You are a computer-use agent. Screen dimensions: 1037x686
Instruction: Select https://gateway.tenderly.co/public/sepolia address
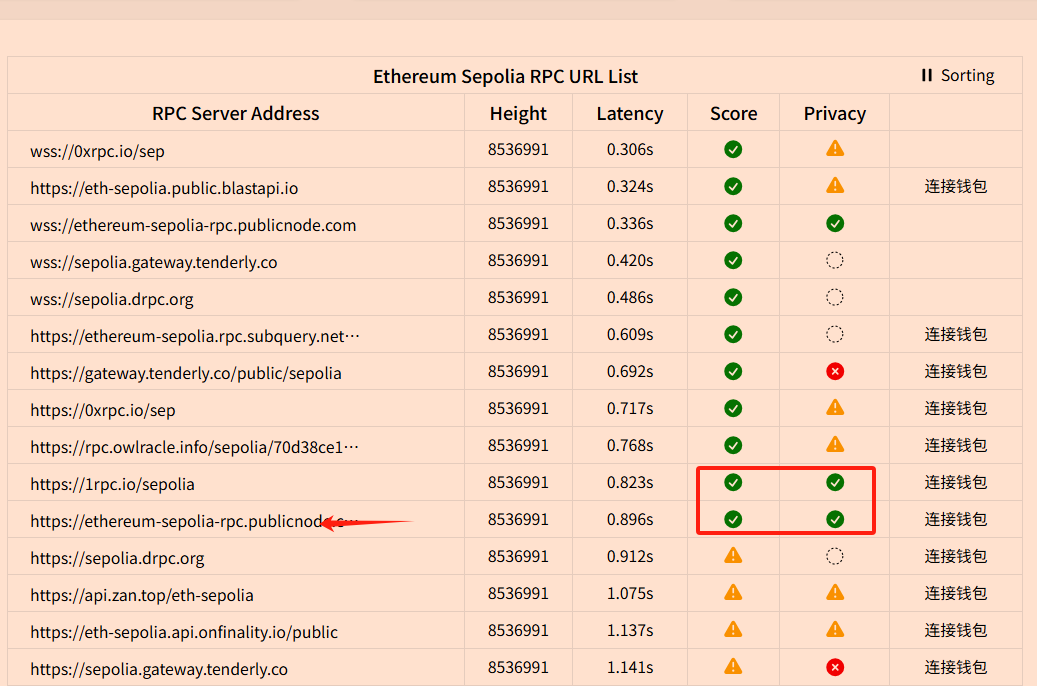tap(186, 373)
